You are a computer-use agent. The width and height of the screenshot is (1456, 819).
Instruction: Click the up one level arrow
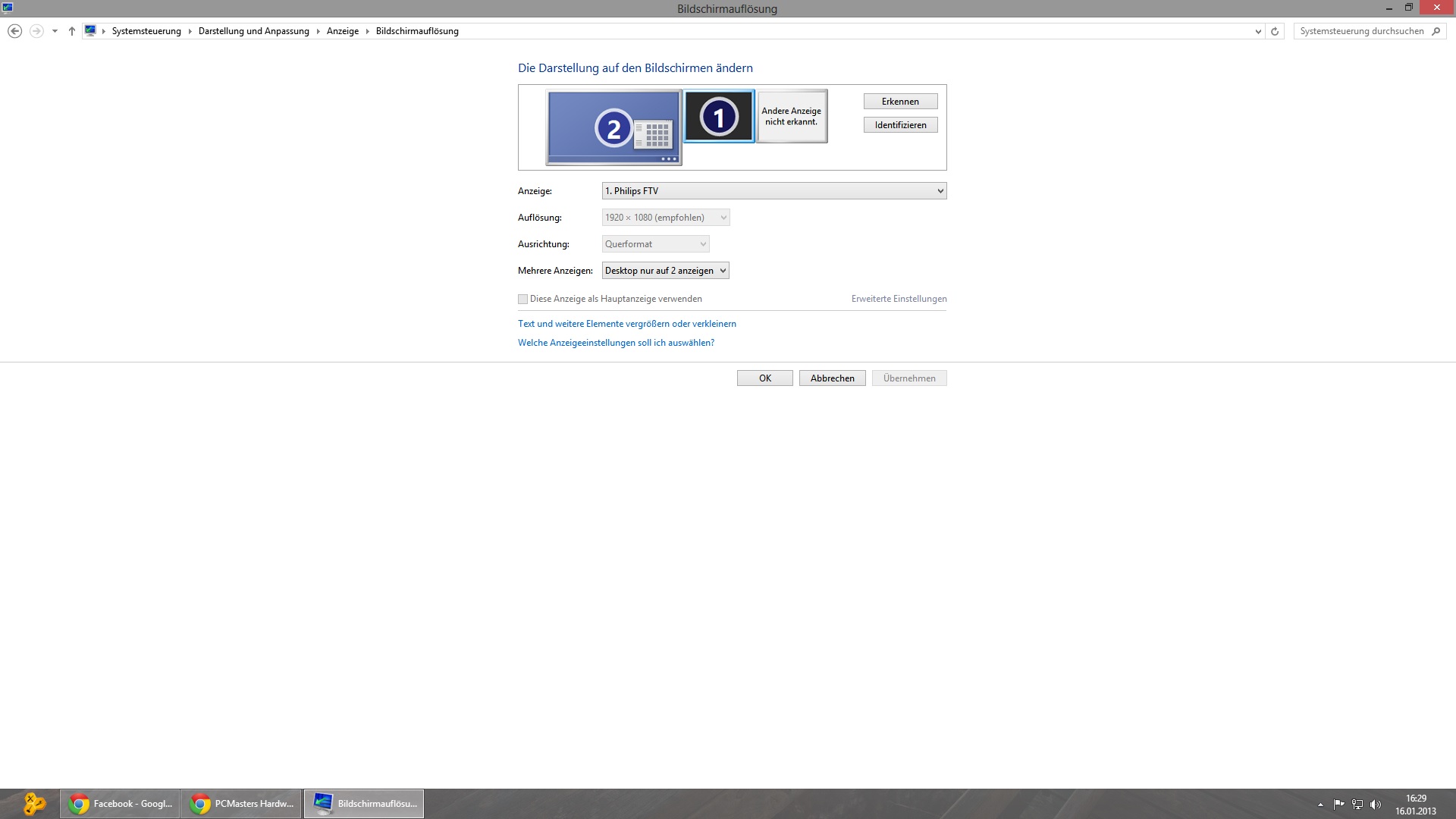72,31
